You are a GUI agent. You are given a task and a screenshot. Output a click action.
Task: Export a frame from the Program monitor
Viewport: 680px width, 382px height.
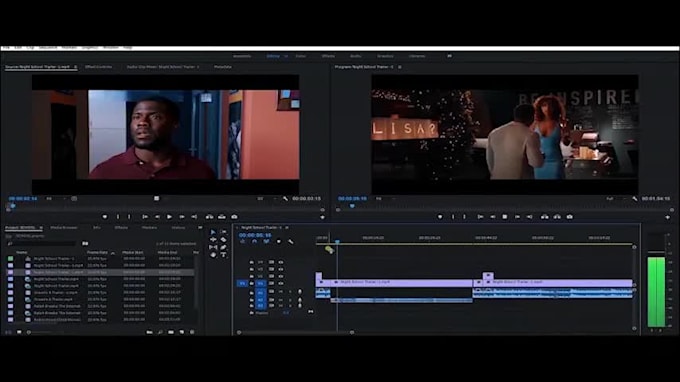point(569,217)
